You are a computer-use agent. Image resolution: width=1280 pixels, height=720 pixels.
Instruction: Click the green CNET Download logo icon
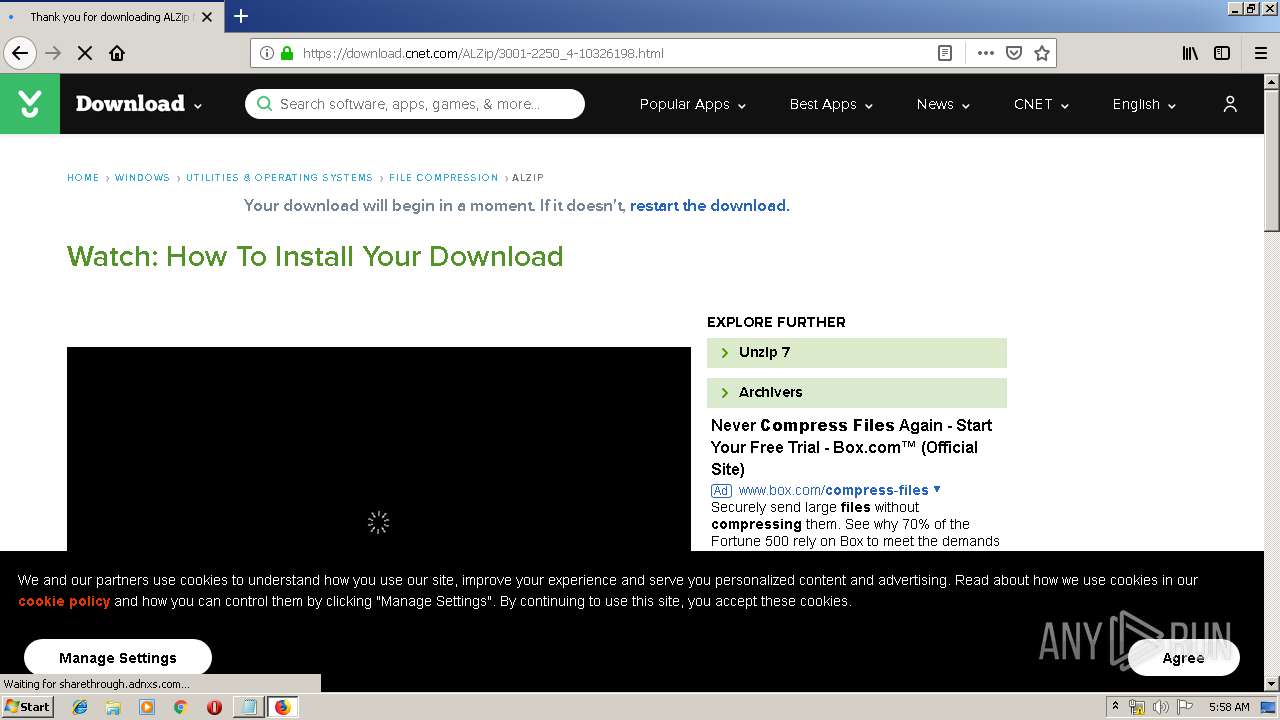point(30,104)
